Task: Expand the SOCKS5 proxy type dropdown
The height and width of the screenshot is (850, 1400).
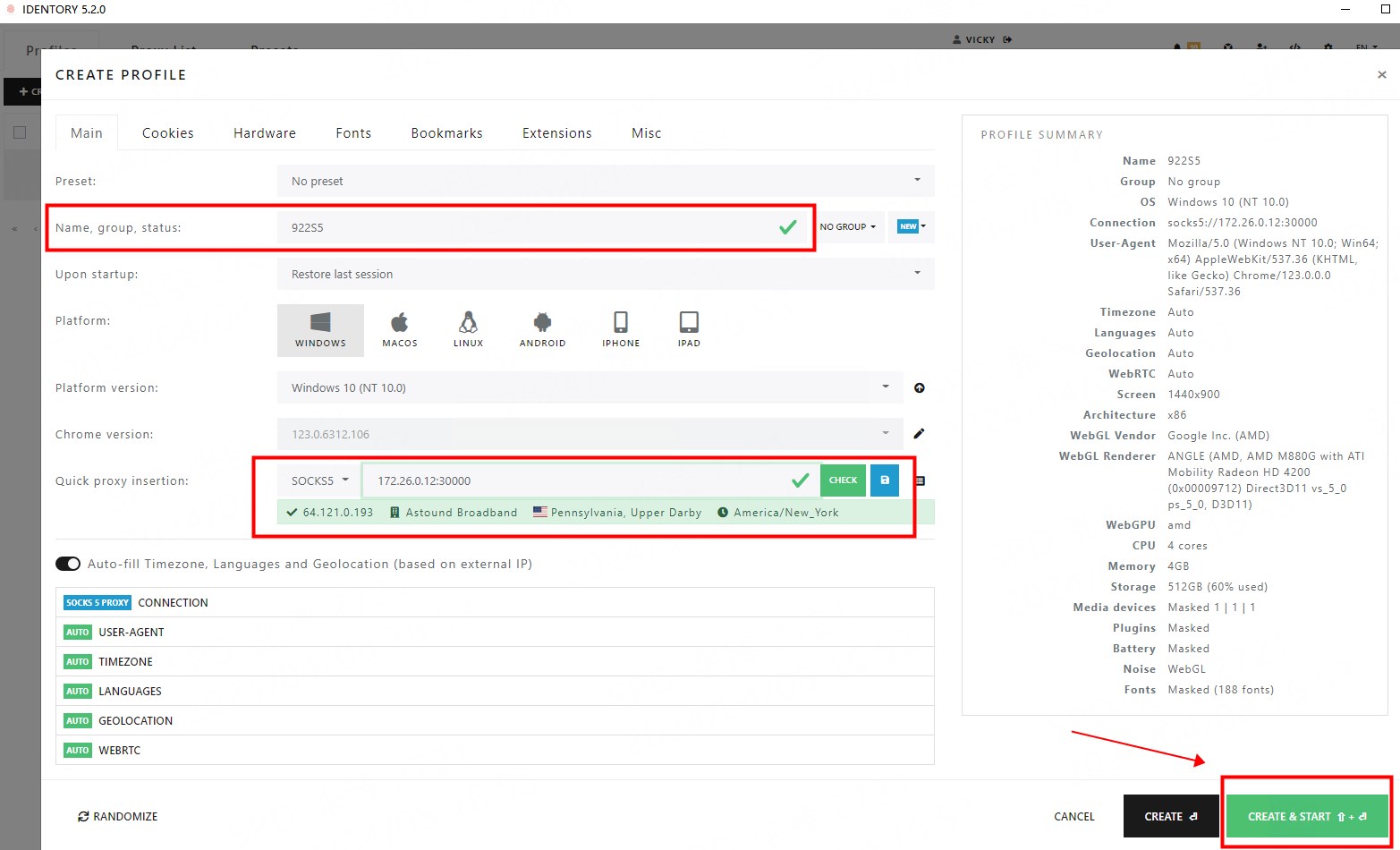Action: click(319, 480)
